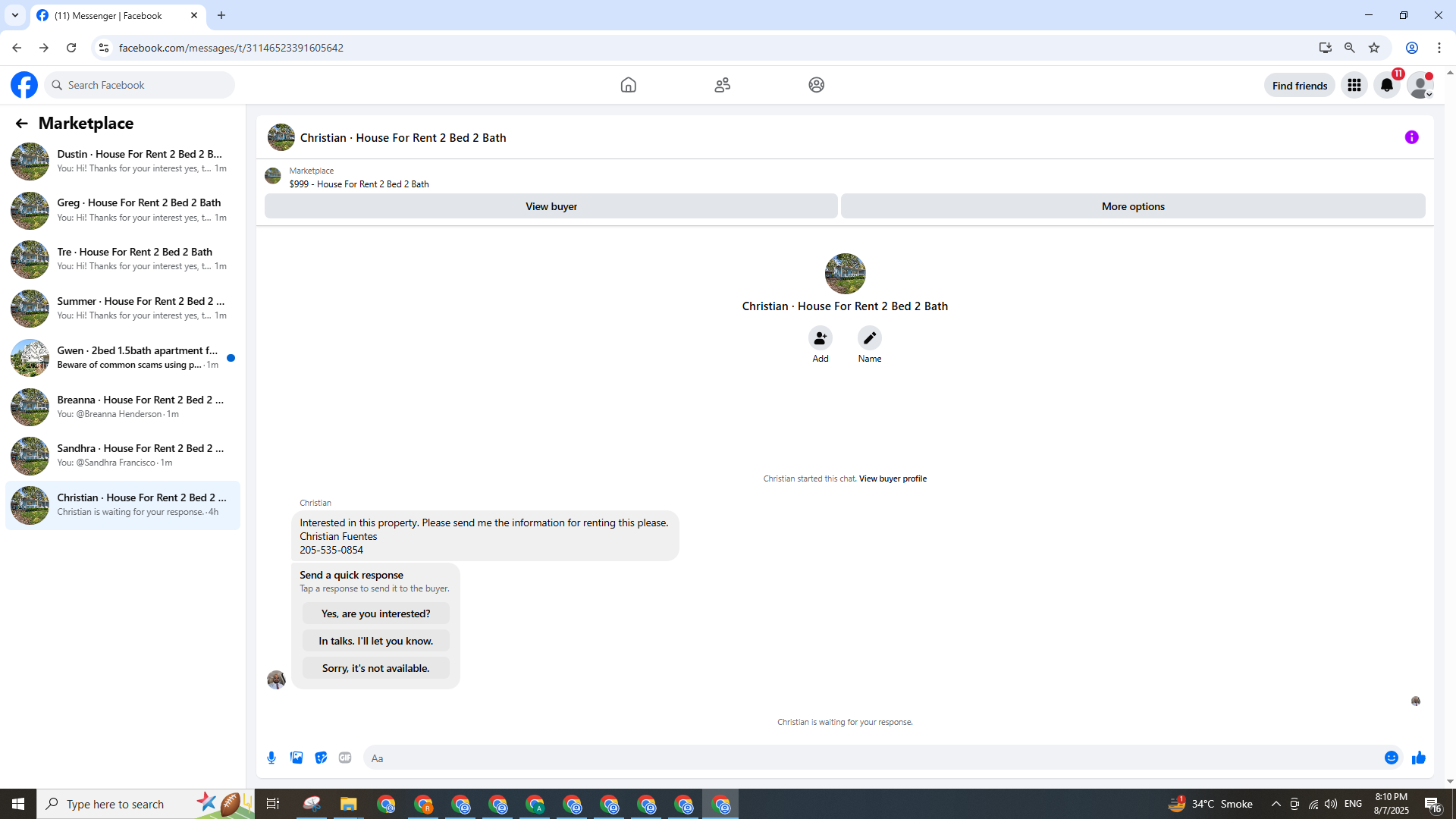
Task: Click the large chat profile picture
Action: tap(845, 274)
